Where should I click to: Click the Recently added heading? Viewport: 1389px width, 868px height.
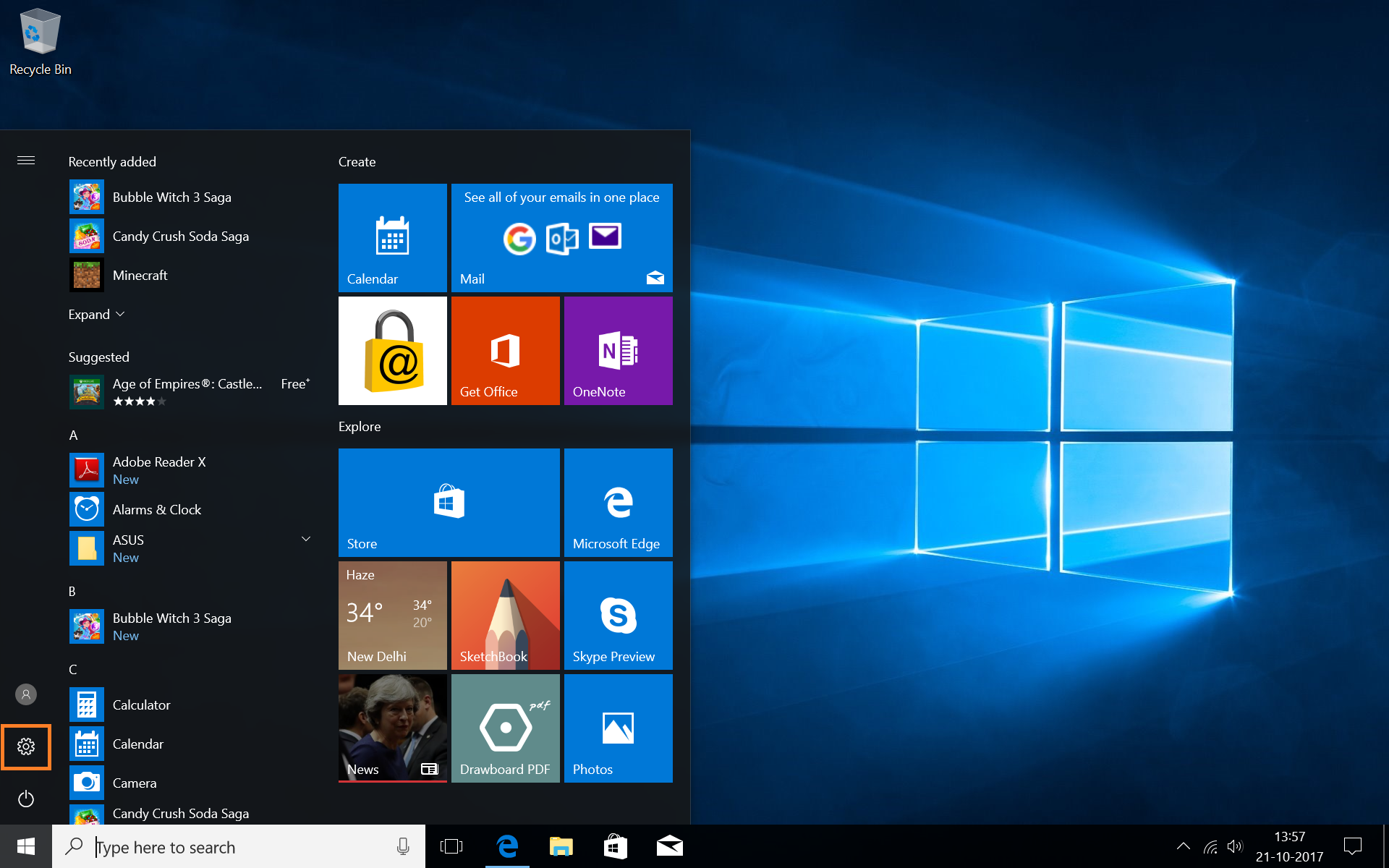click(x=112, y=162)
